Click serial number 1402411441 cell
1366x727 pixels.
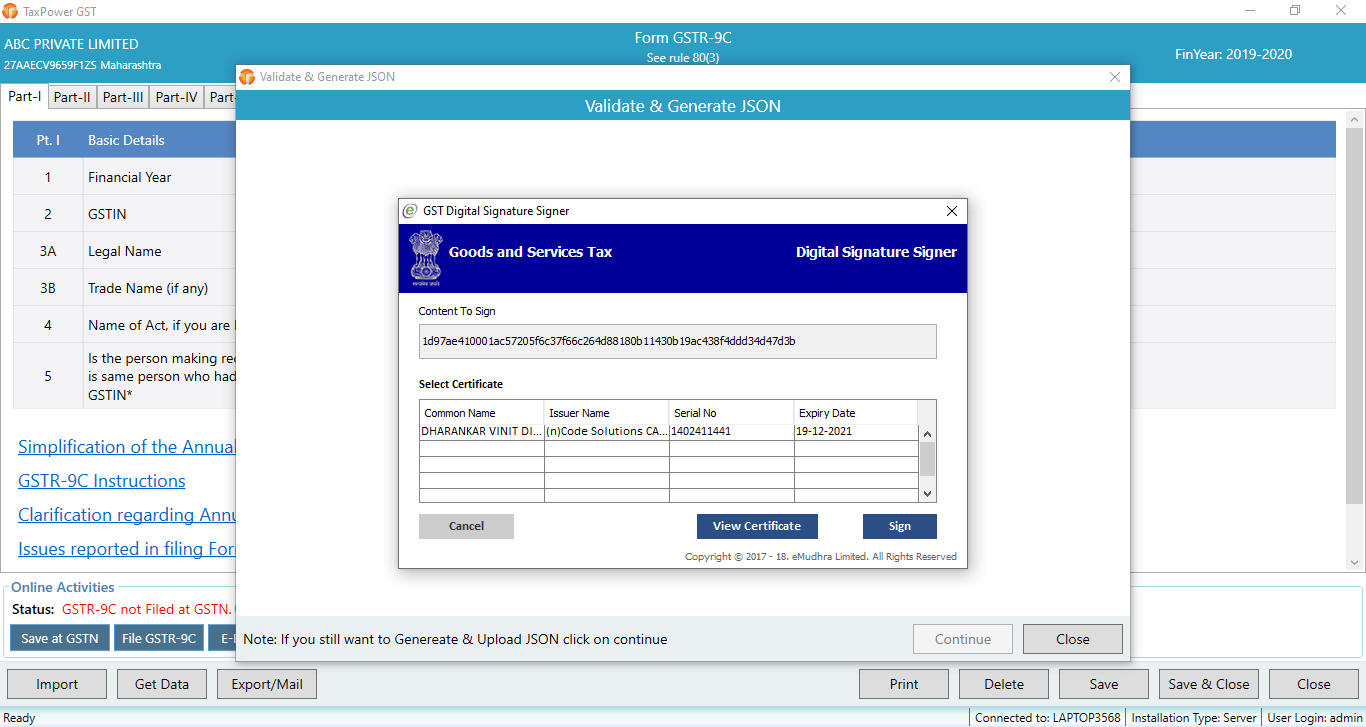(x=732, y=432)
